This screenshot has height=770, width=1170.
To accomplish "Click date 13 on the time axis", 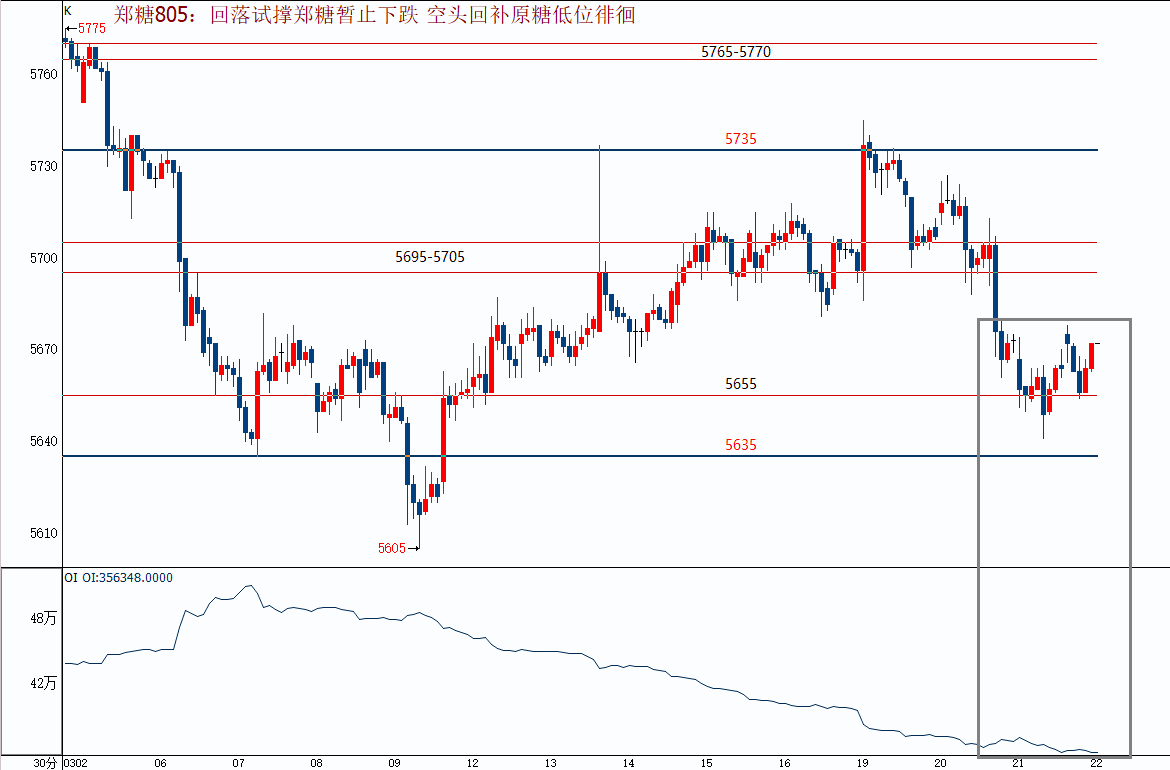I will (550, 763).
